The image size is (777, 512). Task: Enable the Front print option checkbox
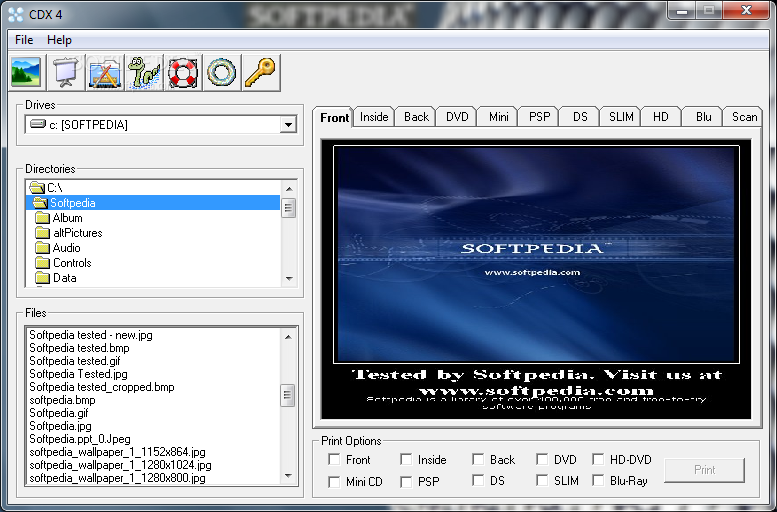[x=334, y=459]
